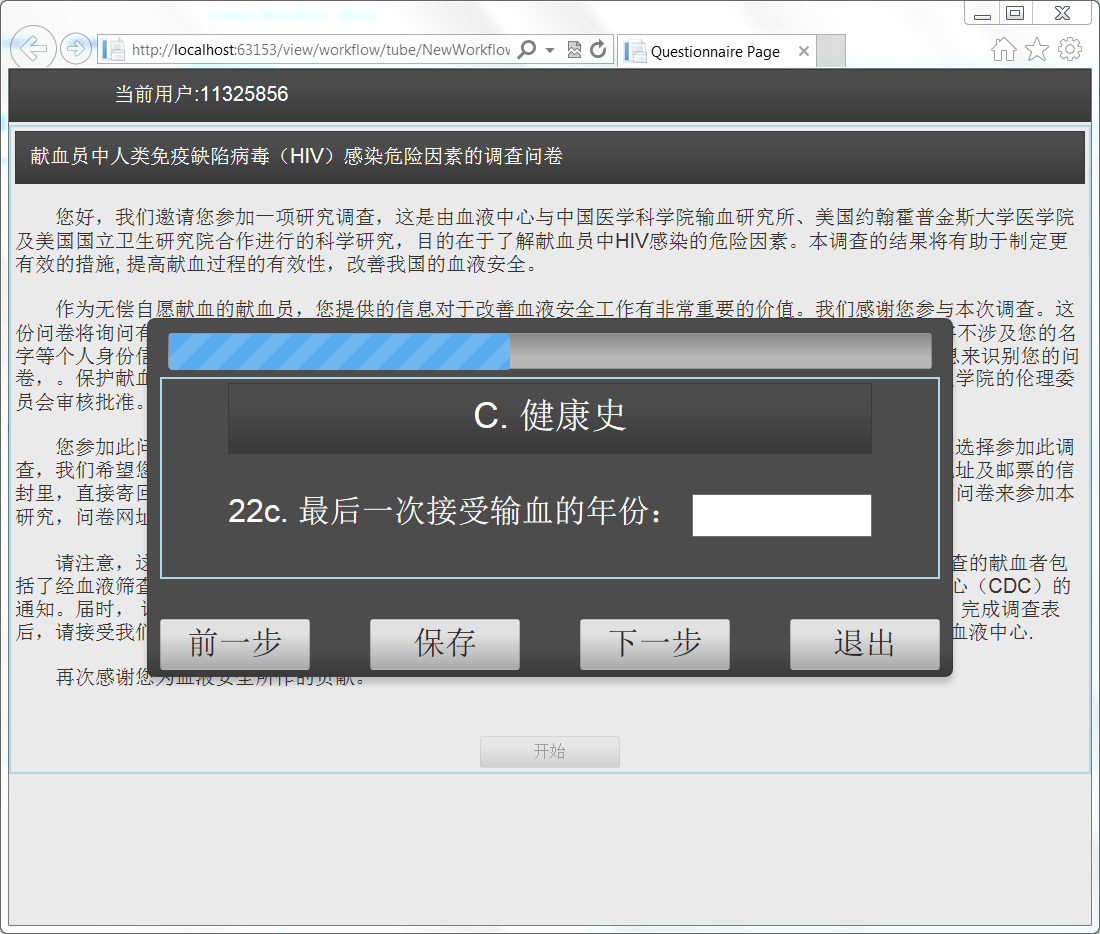Click the 退出 exit button
Screen dimensions: 1100x934
(x=864, y=644)
